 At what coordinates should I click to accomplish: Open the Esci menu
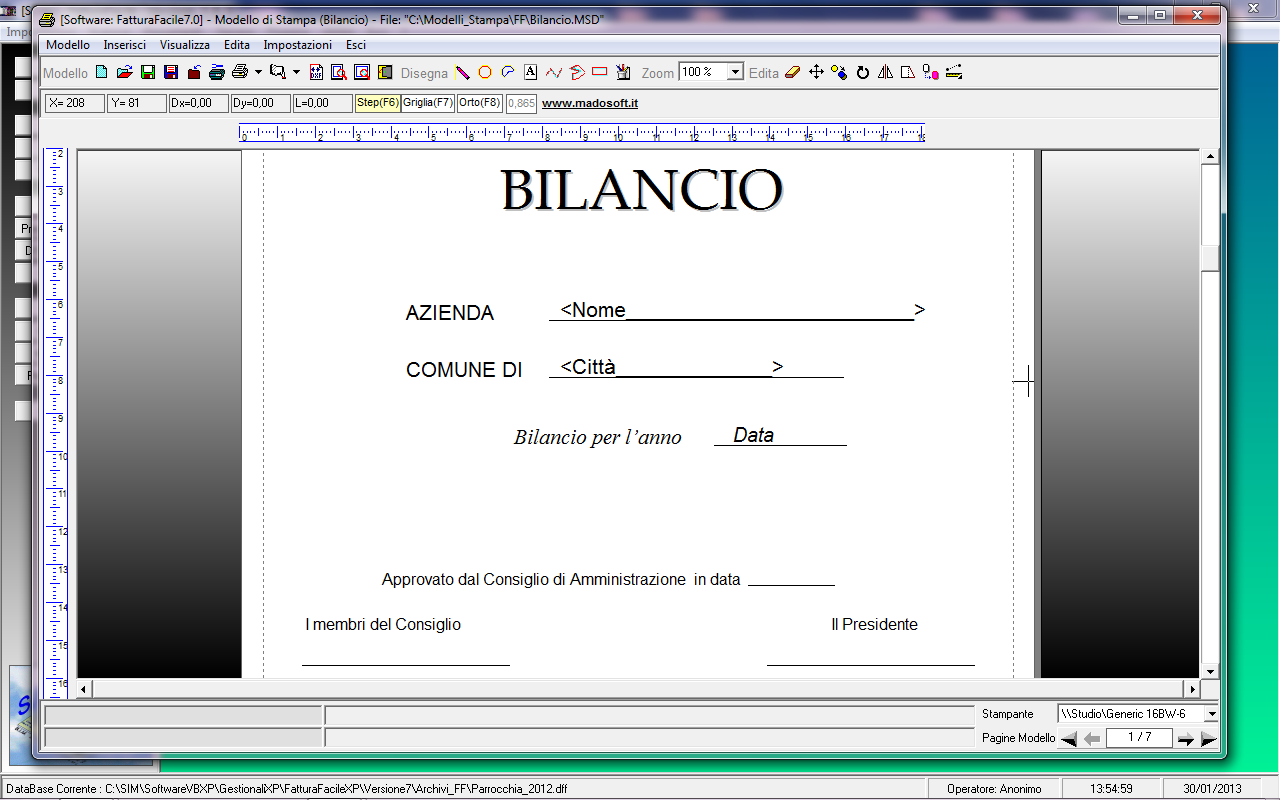point(356,45)
